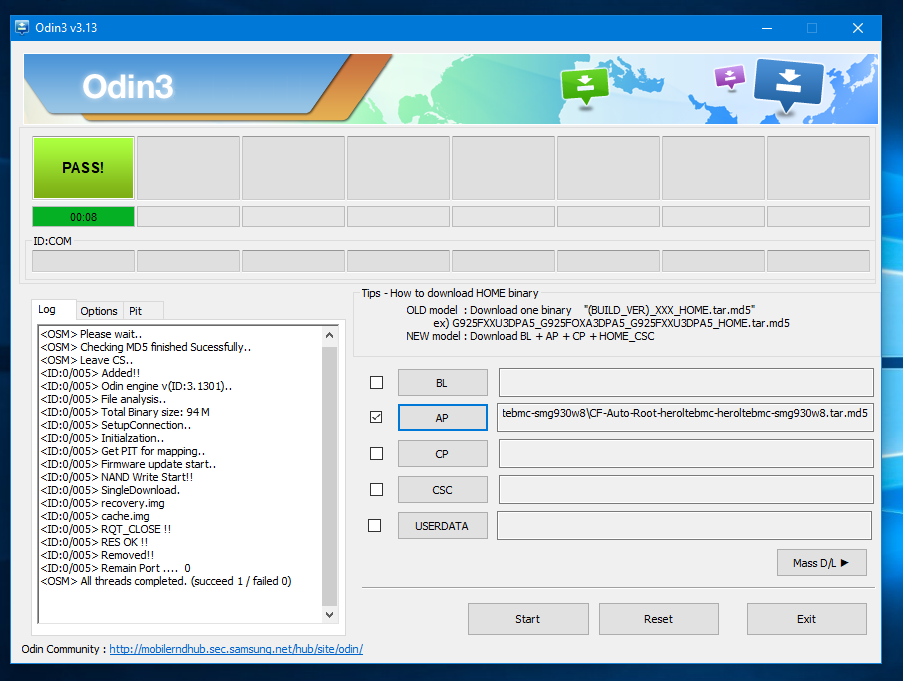Click the USERDATA file browse button
Viewport: 903px width, 681px height.
442,526
